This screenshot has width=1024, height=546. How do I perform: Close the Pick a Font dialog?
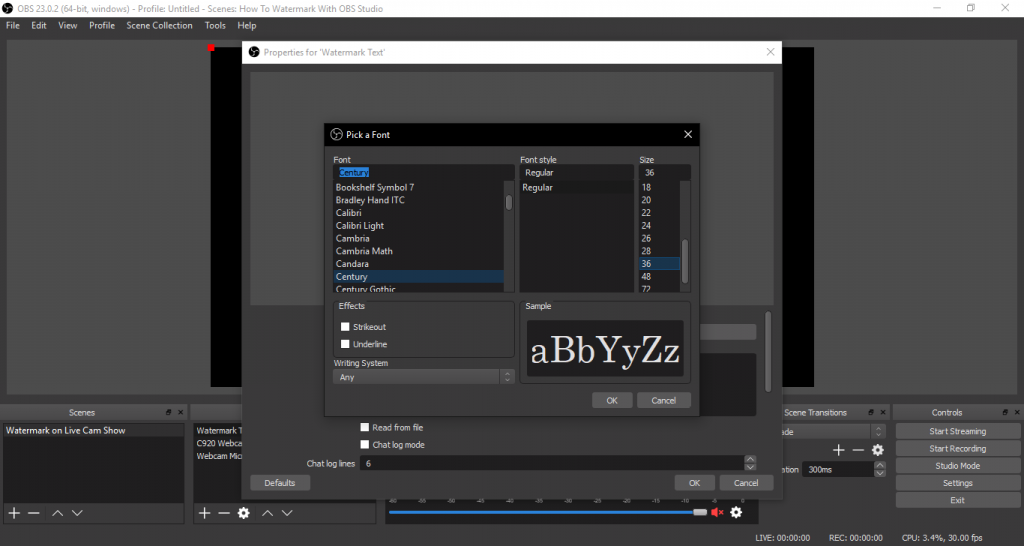tap(688, 135)
